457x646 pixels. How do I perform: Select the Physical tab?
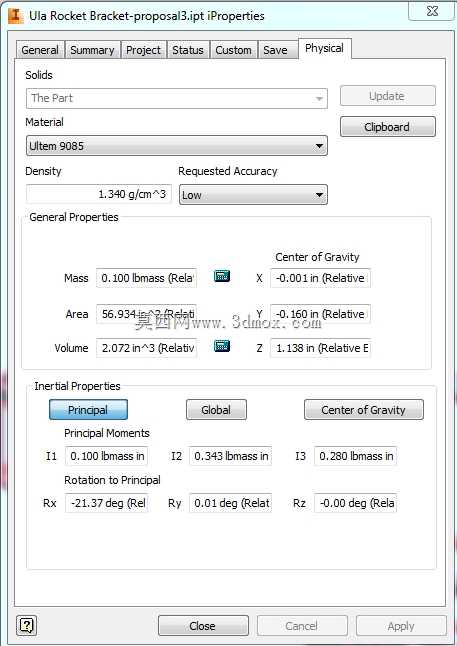coord(324,49)
